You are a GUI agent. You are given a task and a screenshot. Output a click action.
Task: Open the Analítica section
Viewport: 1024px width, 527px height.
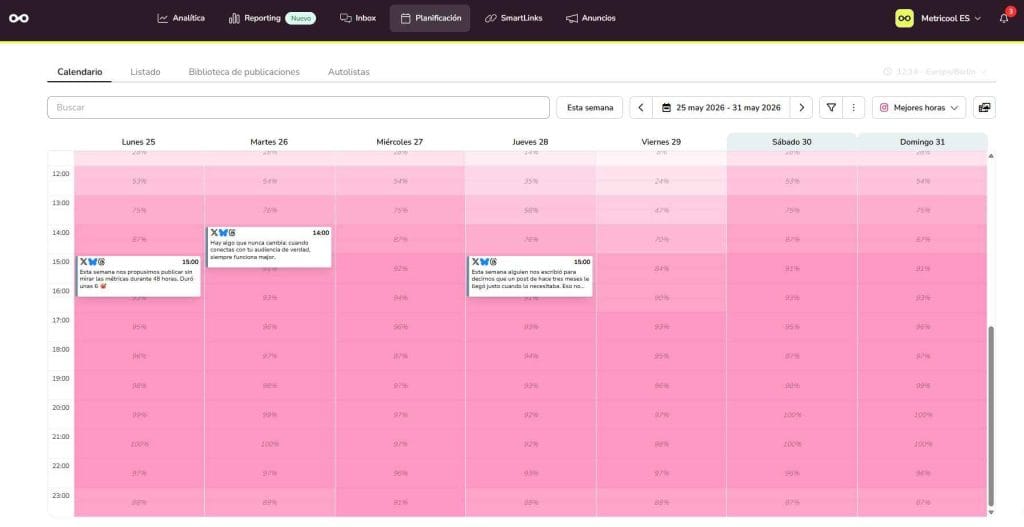tap(181, 18)
